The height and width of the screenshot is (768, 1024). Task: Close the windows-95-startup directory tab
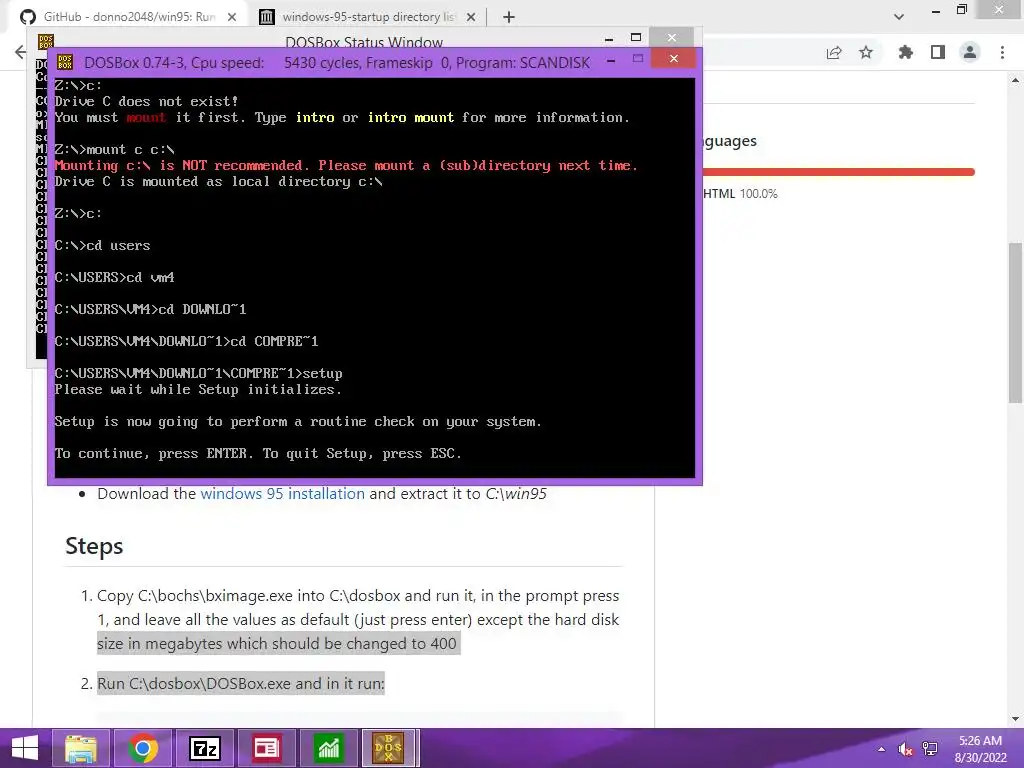[x=471, y=17]
